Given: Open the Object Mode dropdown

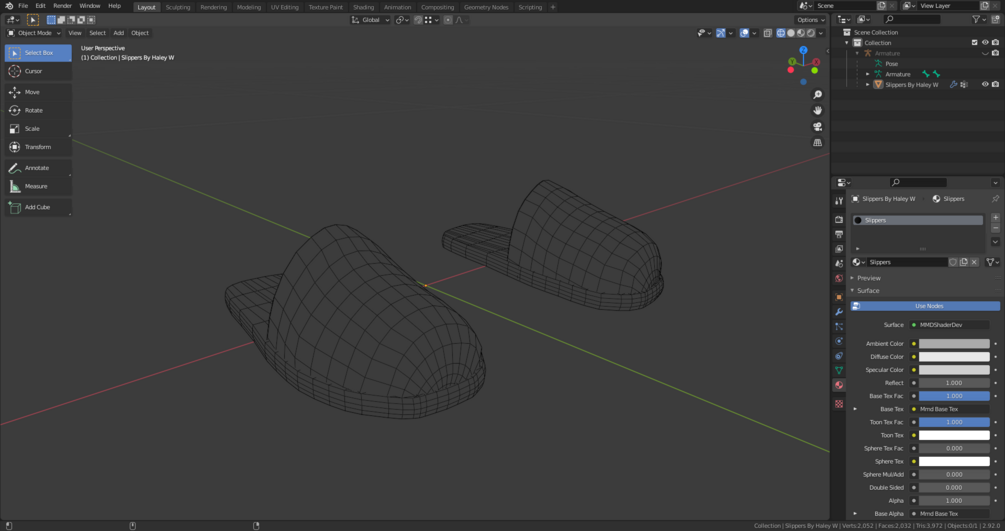Looking at the screenshot, I should click(x=35, y=33).
